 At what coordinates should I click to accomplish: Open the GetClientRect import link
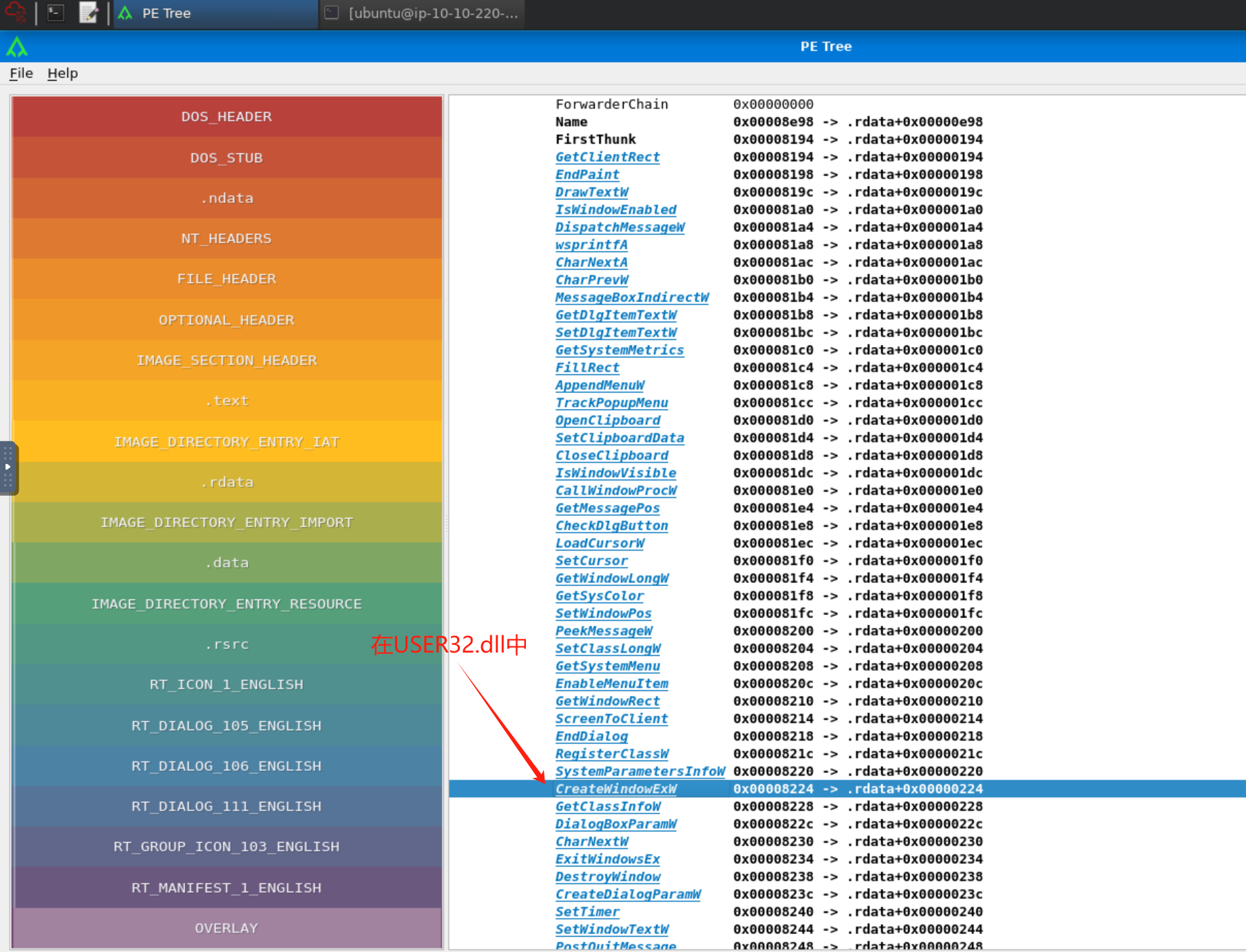pos(607,157)
